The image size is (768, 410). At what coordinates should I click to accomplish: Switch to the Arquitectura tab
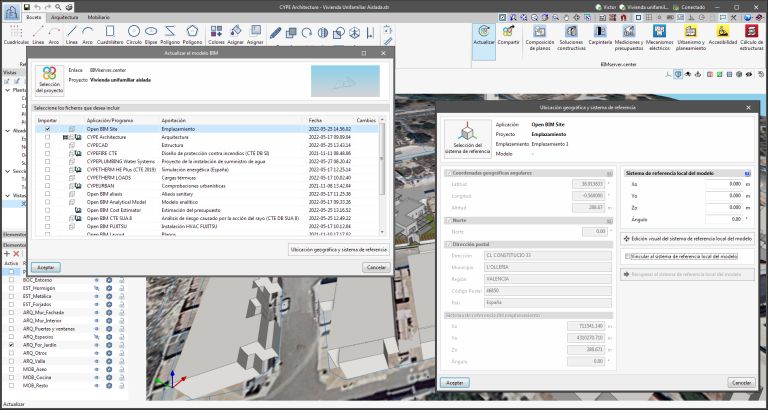click(x=64, y=17)
